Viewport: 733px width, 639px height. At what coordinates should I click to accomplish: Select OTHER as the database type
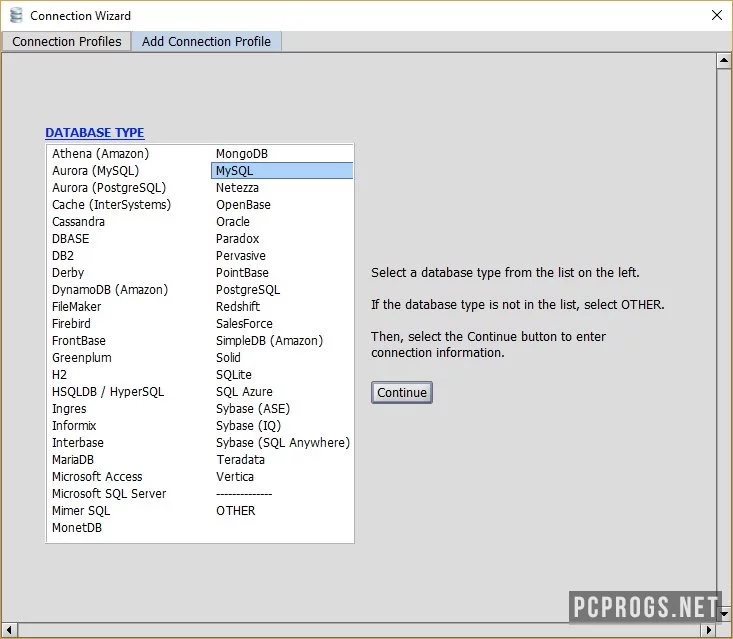pos(236,510)
